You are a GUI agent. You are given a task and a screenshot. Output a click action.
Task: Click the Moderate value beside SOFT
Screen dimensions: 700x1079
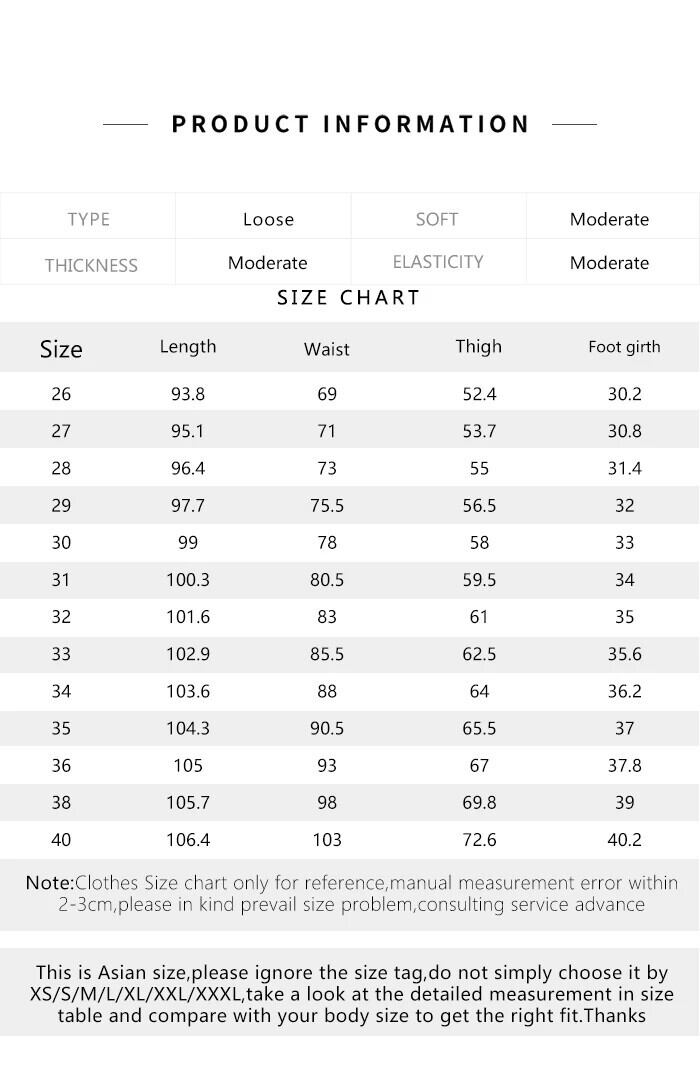[x=609, y=219]
